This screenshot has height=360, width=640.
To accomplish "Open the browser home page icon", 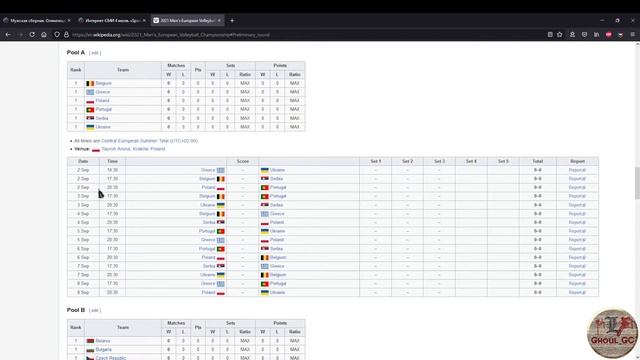I will [44, 35].
